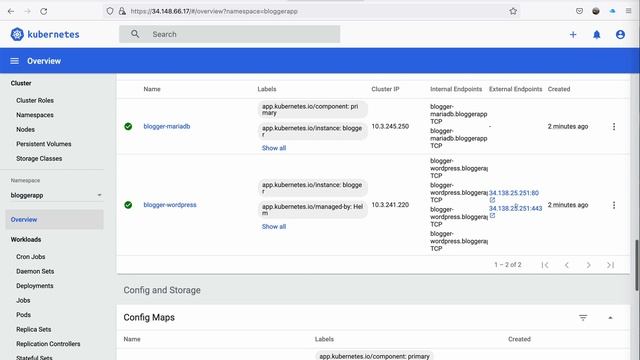Open Nodes in sidebar
640x360 pixels.
25,129
